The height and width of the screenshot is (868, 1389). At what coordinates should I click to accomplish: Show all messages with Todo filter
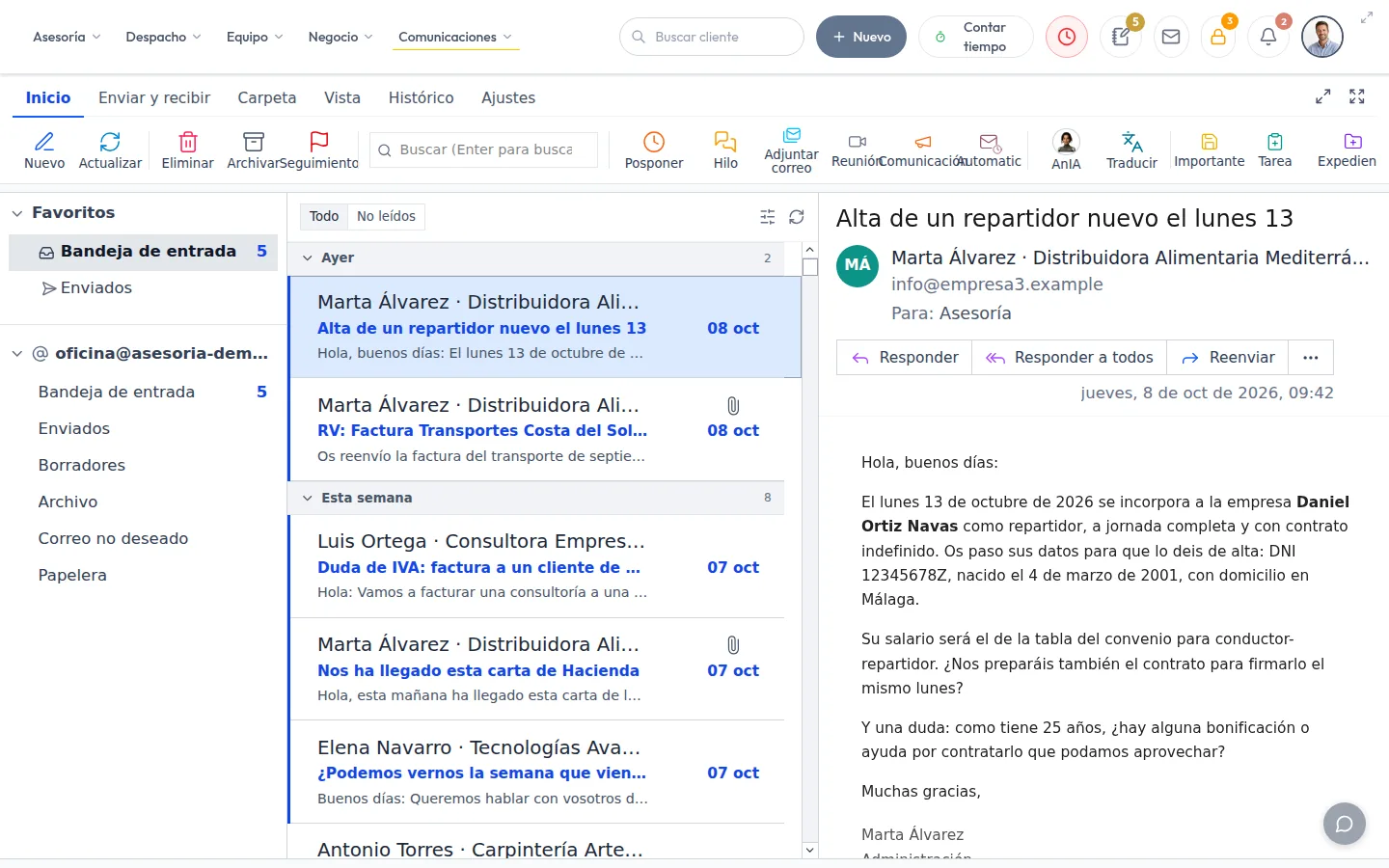pos(324,216)
